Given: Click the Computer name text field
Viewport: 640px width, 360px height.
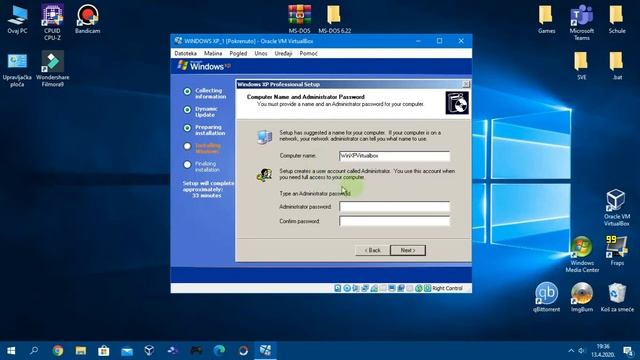Looking at the screenshot, I should click(x=394, y=156).
